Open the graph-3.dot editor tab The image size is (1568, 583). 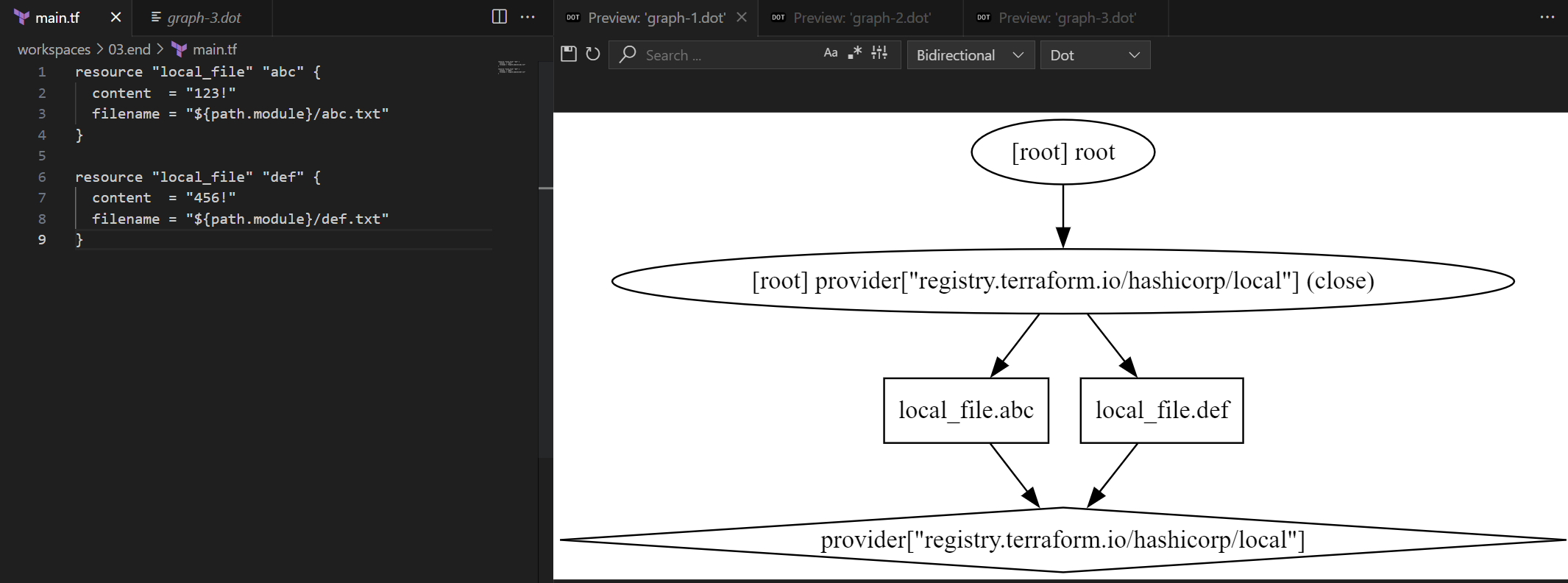coord(203,18)
